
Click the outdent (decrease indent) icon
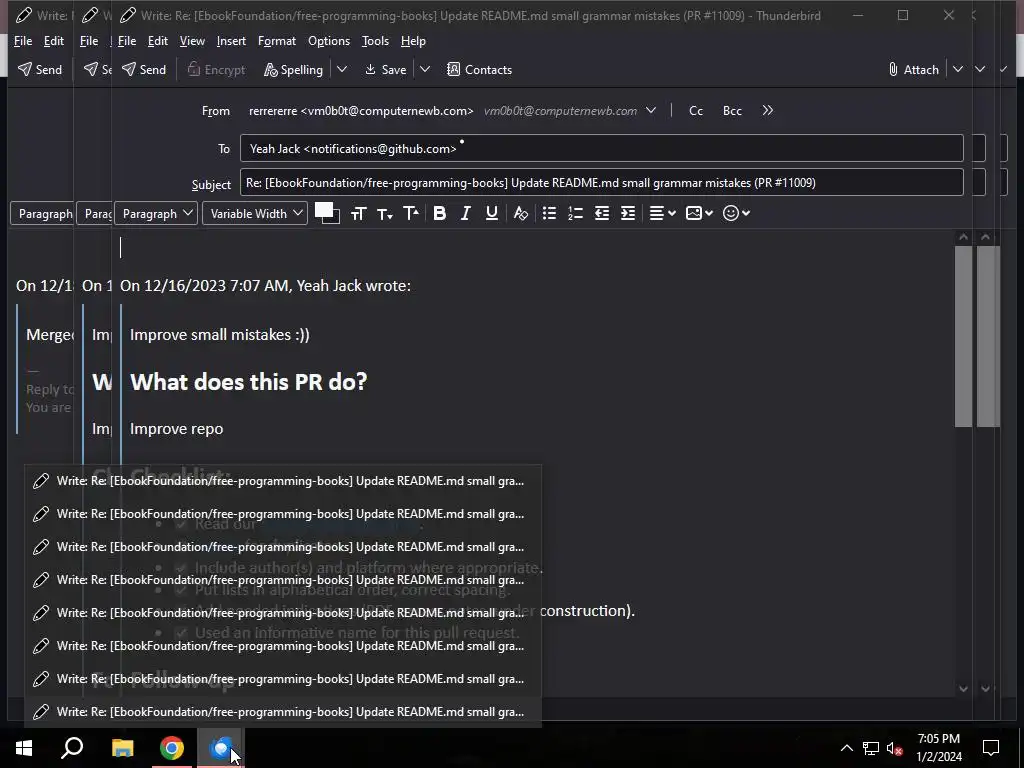(601, 214)
